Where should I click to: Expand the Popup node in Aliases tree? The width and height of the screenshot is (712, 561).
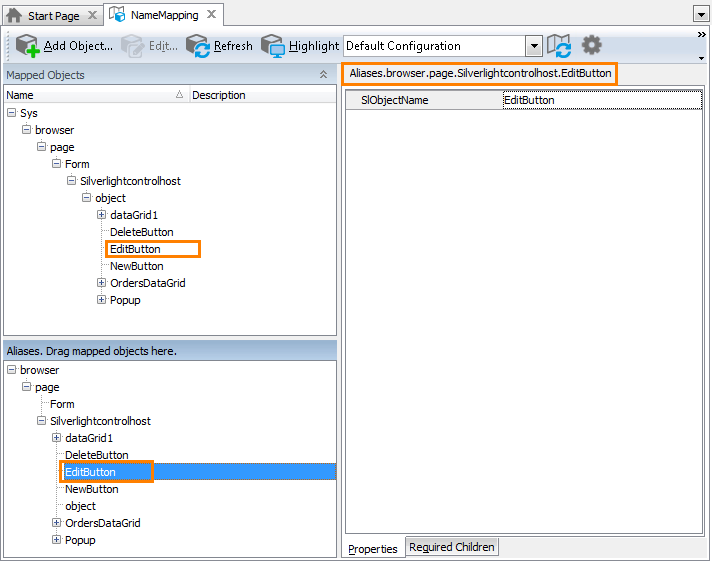(x=56, y=540)
